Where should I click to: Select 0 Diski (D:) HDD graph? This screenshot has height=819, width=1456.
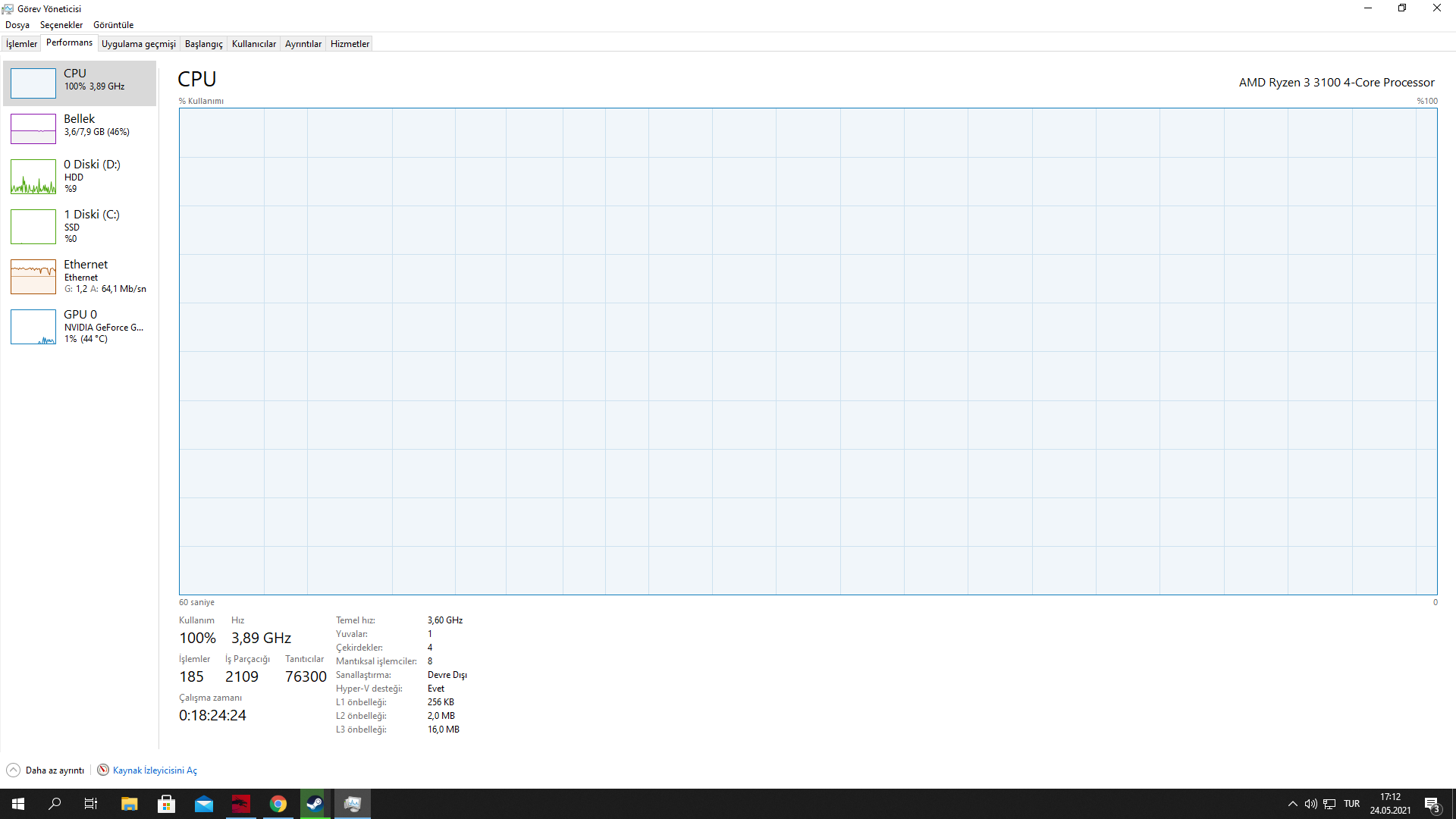[x=33, y=177]
